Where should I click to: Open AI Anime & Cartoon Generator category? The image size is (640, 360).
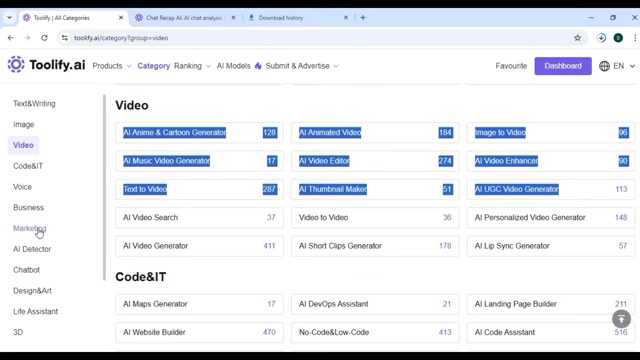(199, 132)
